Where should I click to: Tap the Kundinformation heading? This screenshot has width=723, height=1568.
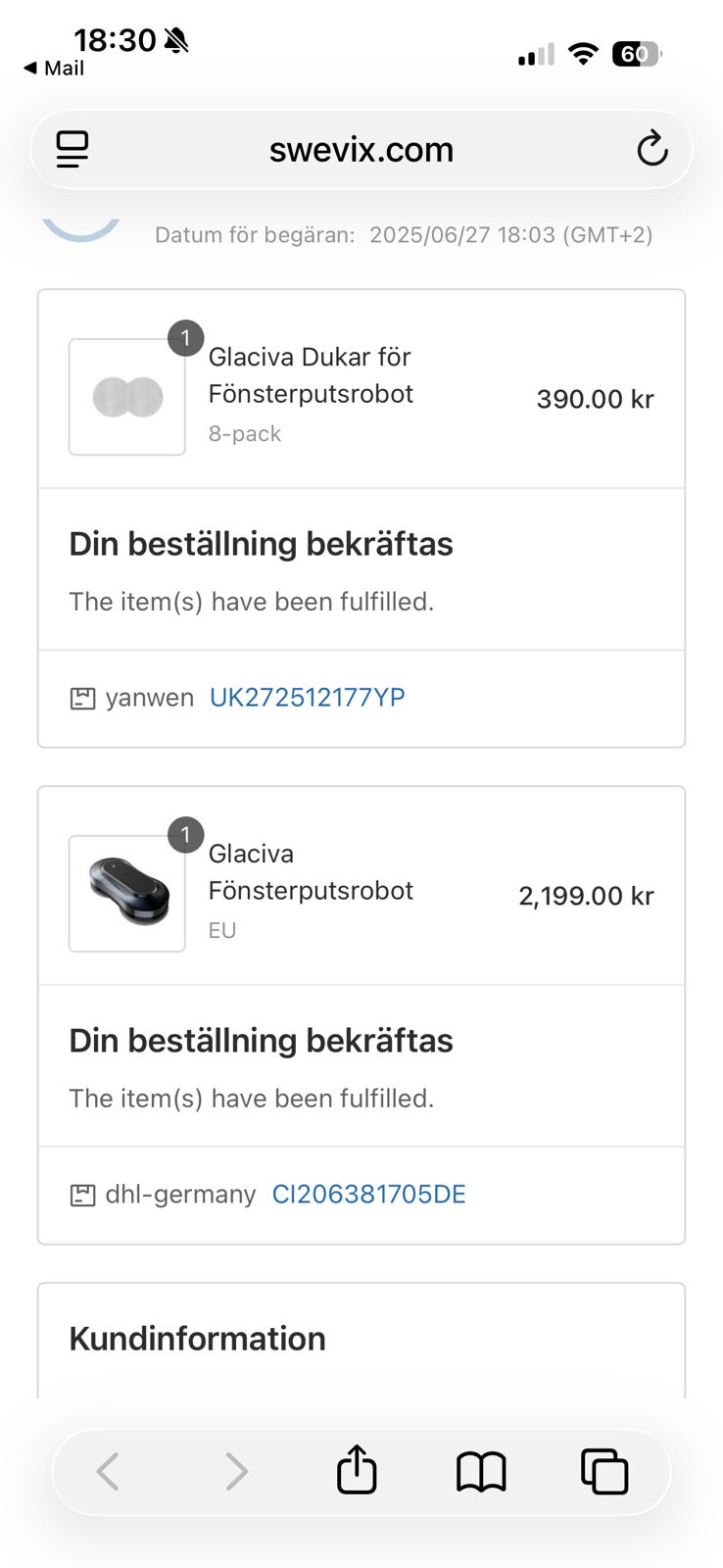coord(197,1339)
